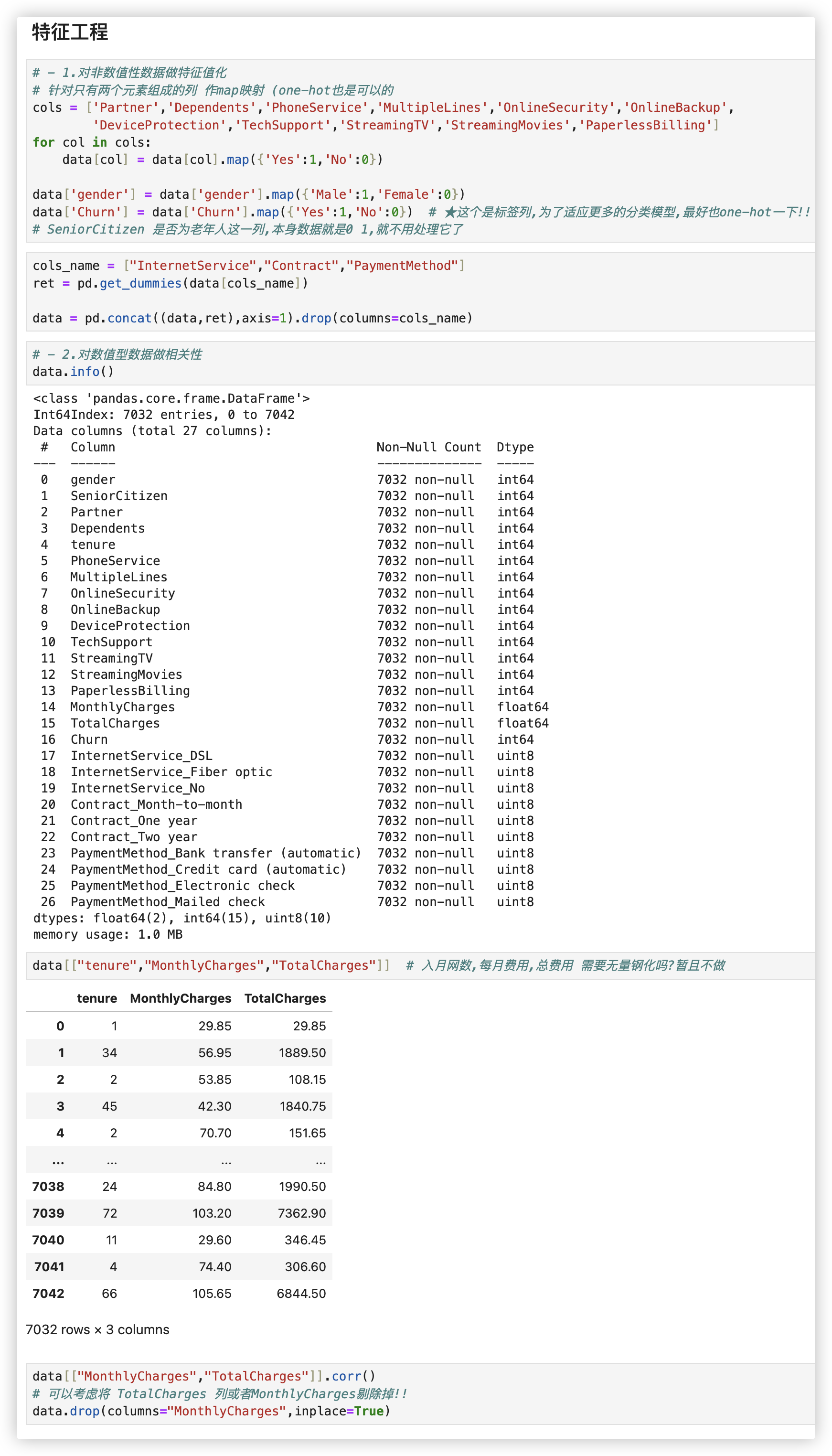Click the data.drop MonthlyCharges code line
The width and height of the screenshot is (832, 1456).
[211, 1411]
